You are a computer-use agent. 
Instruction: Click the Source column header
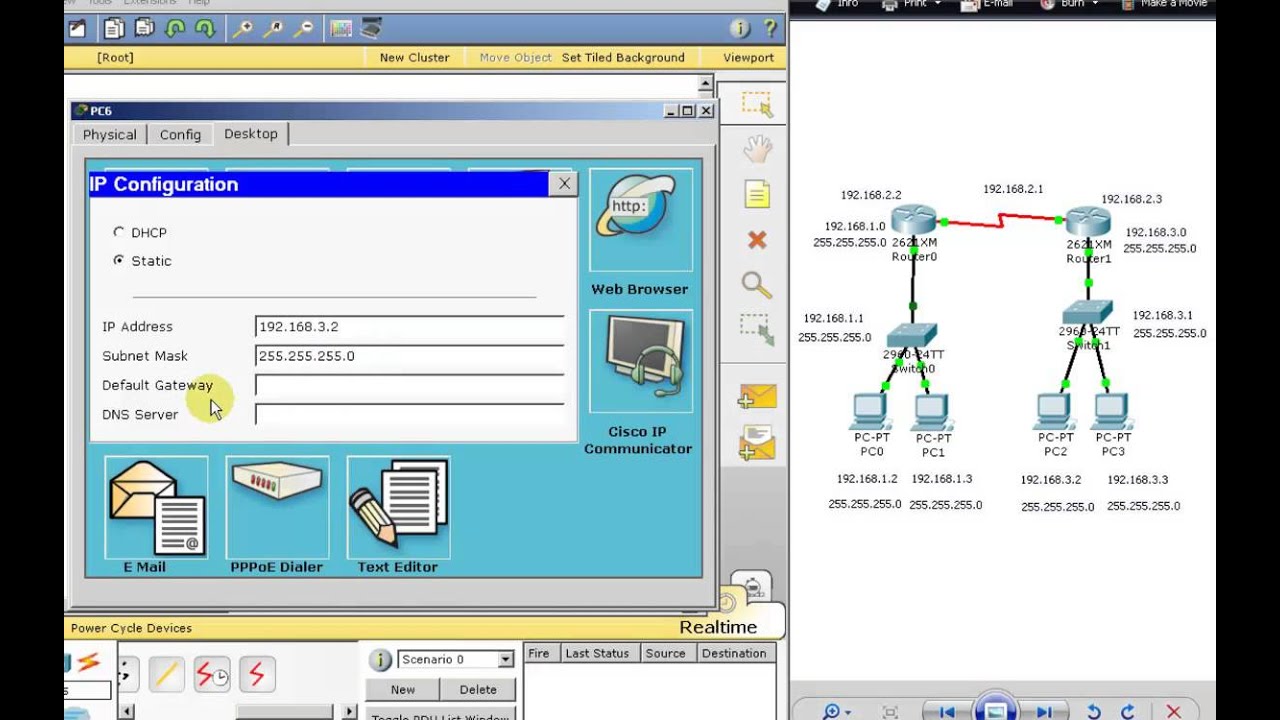point(665,653)
